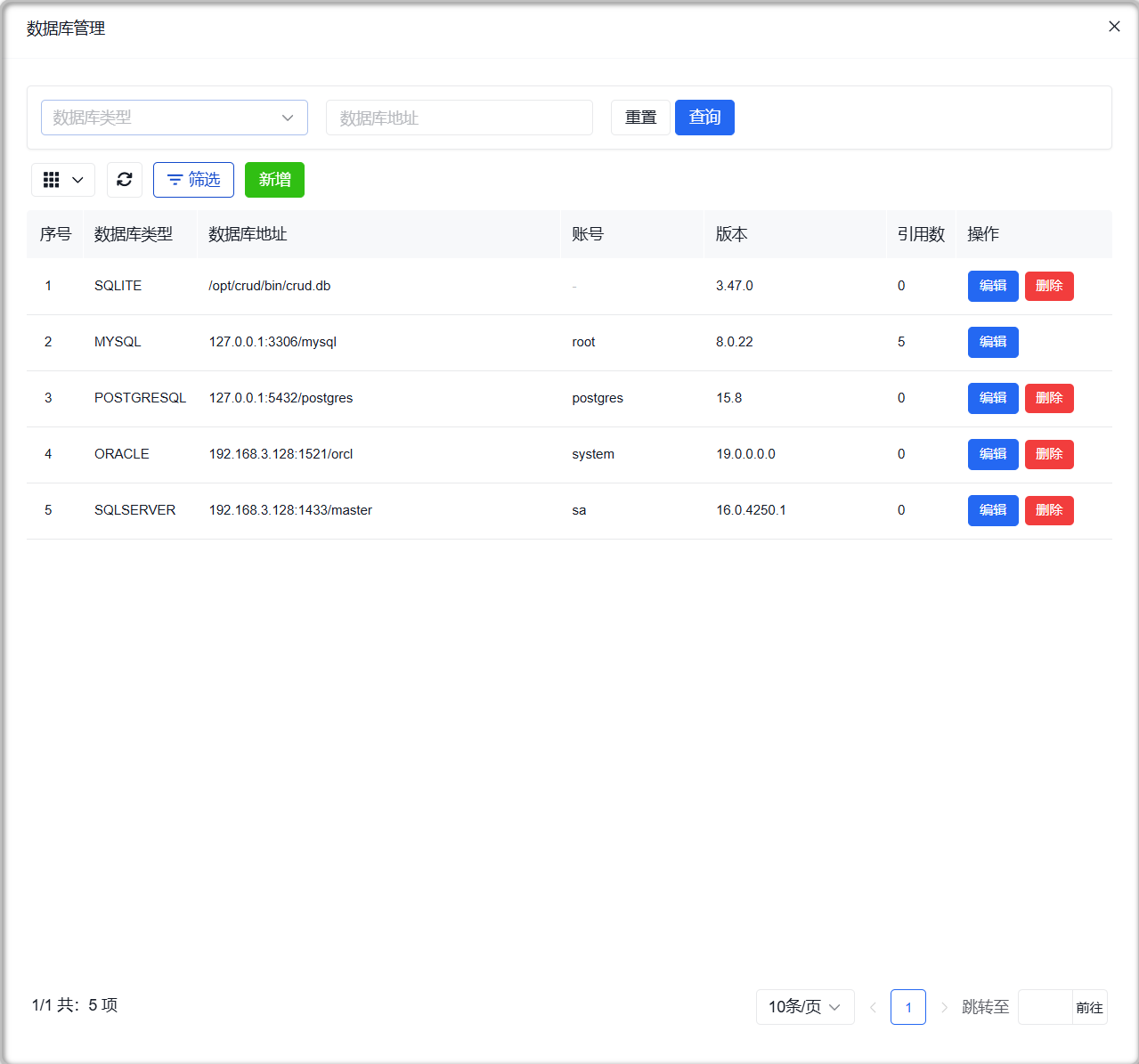Click address /opt/crud/bin/crud.db
The image size is (1139, 1064).
tap(270, 286)
